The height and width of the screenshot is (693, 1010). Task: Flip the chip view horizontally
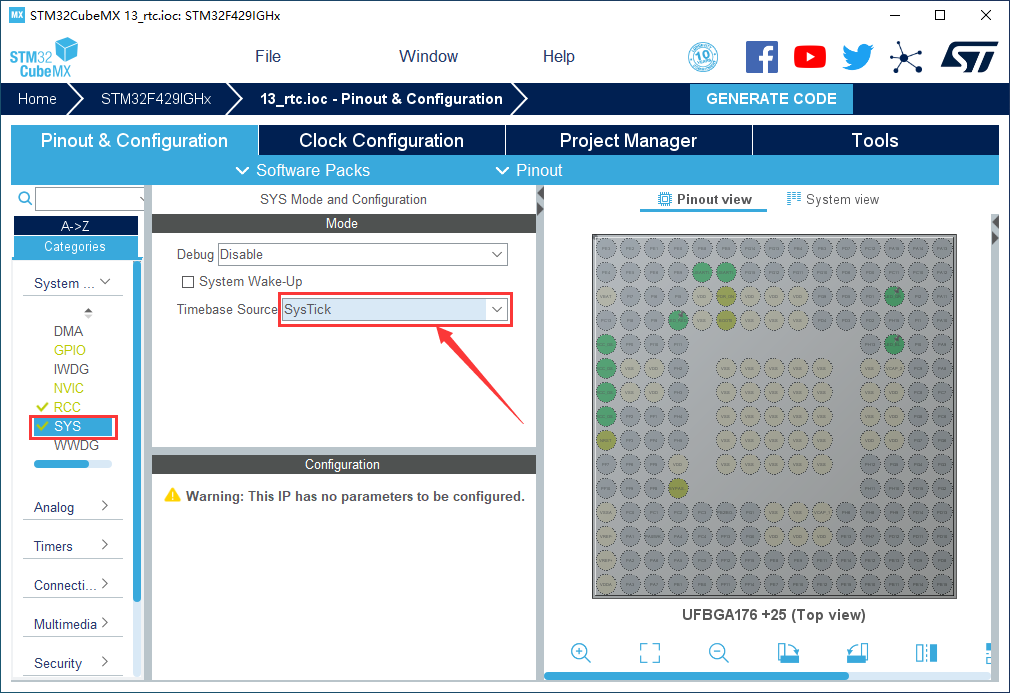(x=926, y=653)
